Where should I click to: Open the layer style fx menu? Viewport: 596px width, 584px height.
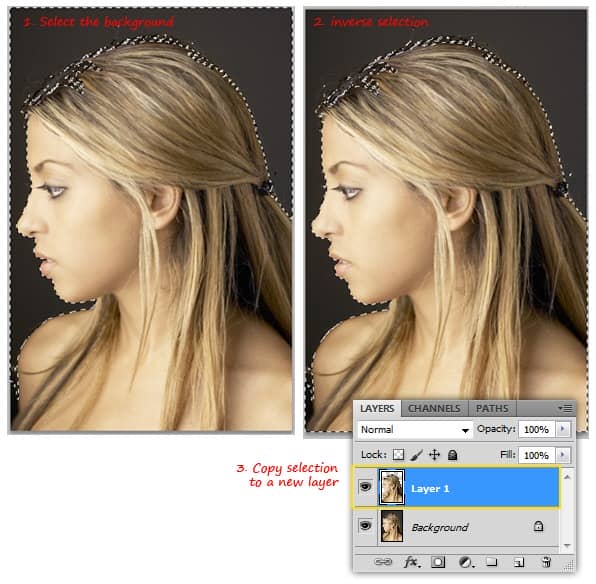[x=412, y=562]
